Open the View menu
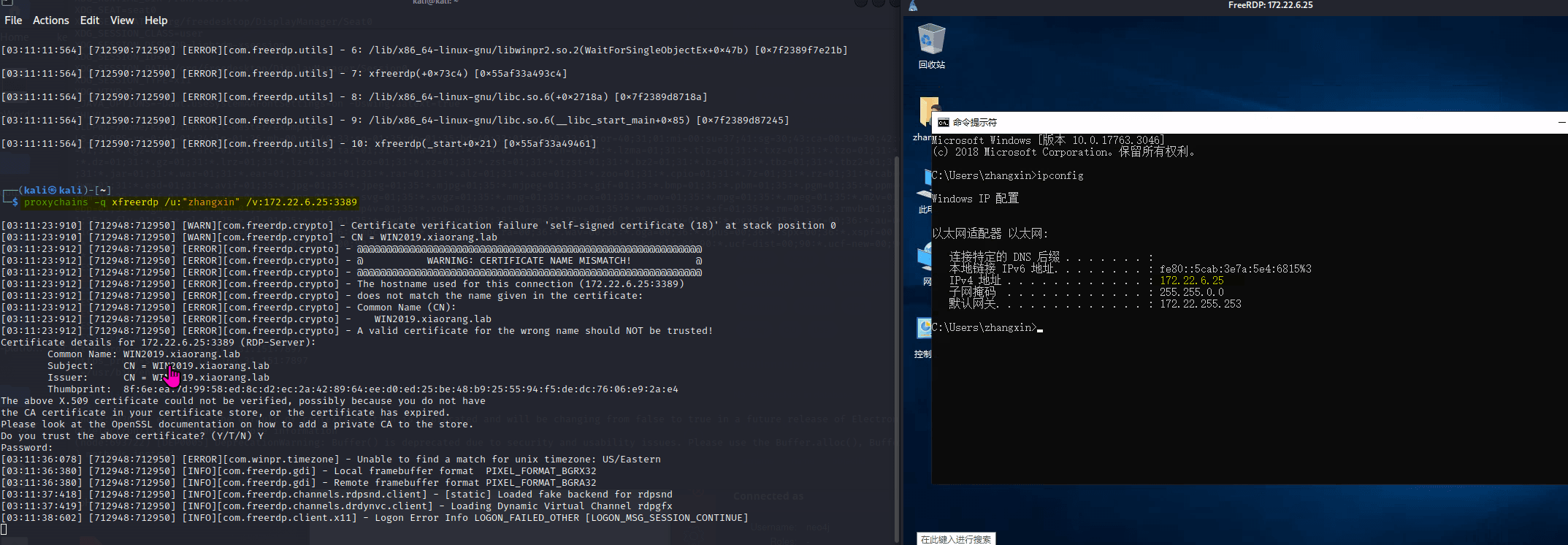 tap(122, 20)
